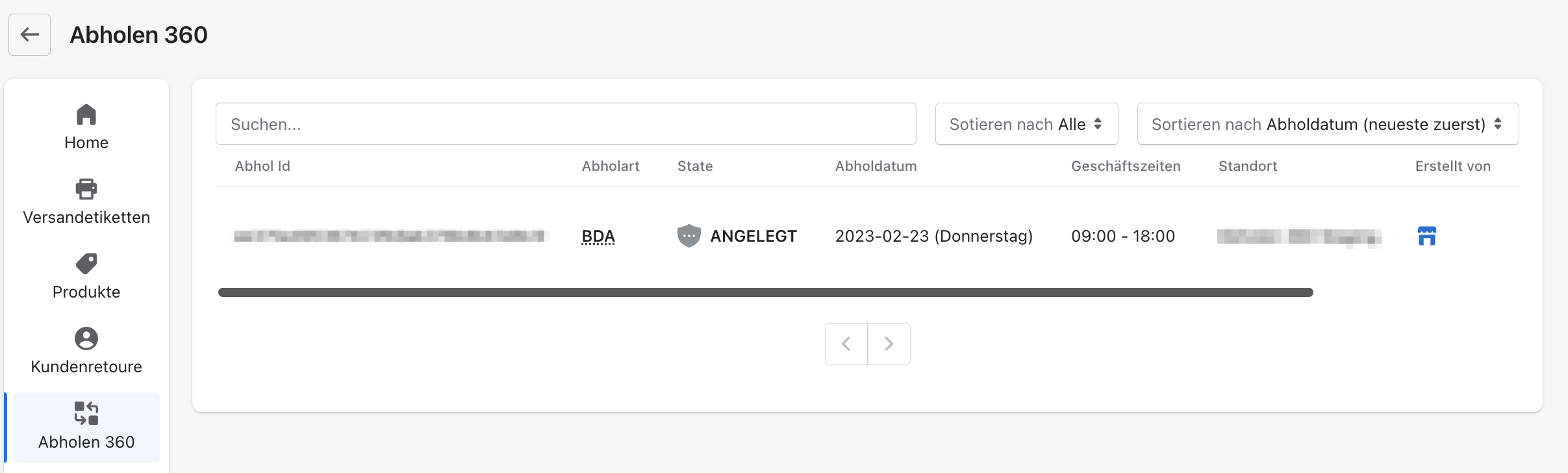Viewport: 1568px width, 473px height.
Task: Open the Kundenretoure menu label
Action: [86, 366]
